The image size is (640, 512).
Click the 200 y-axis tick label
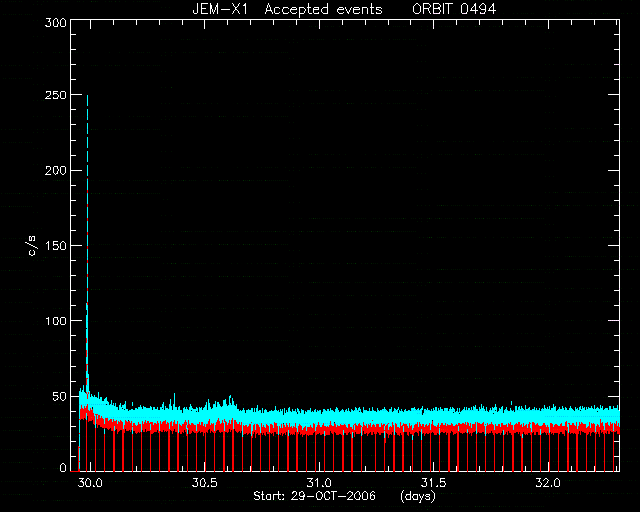55,170
